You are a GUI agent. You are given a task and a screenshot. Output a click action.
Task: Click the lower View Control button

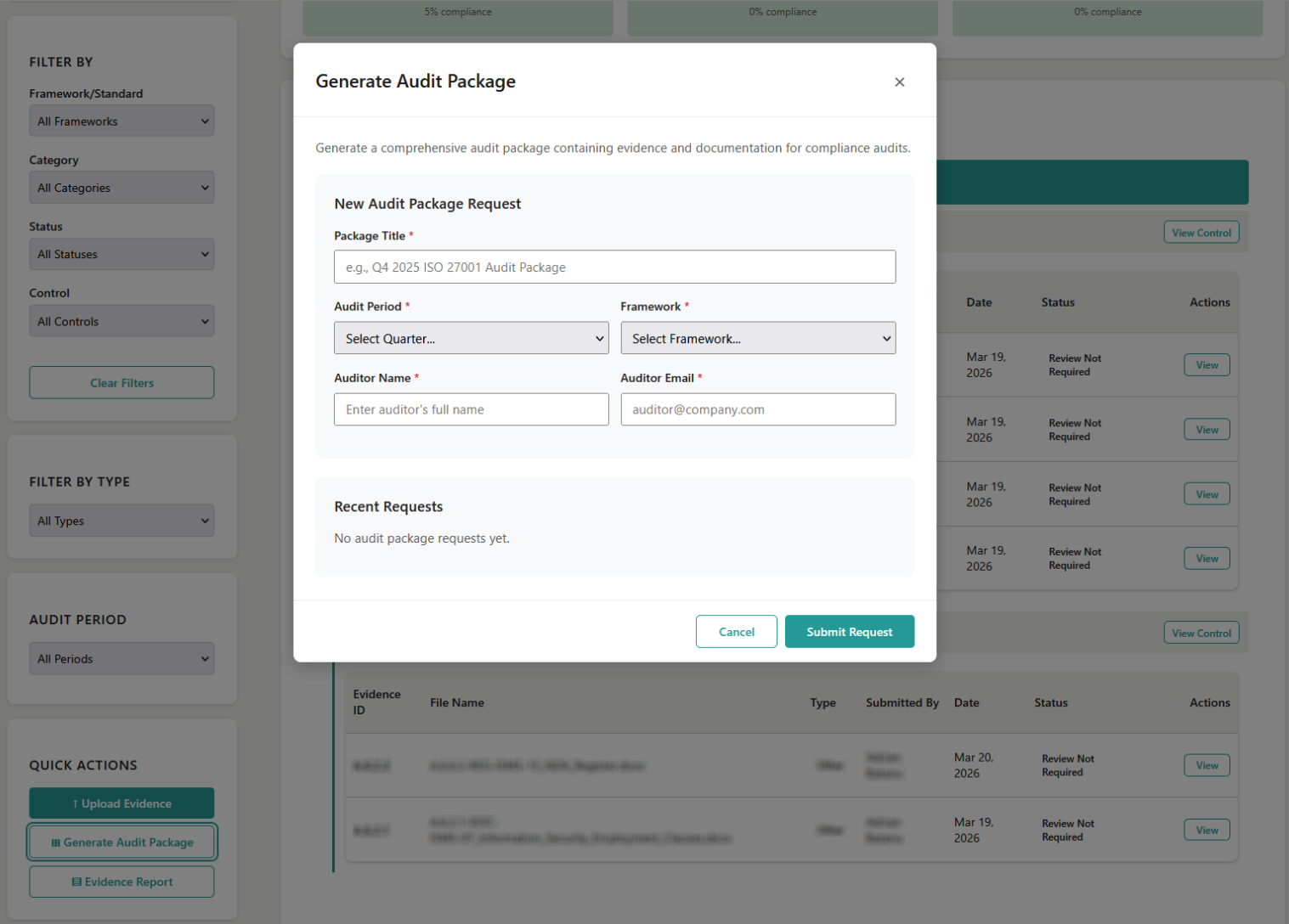pyautogui.click(x=1201, y=633)
